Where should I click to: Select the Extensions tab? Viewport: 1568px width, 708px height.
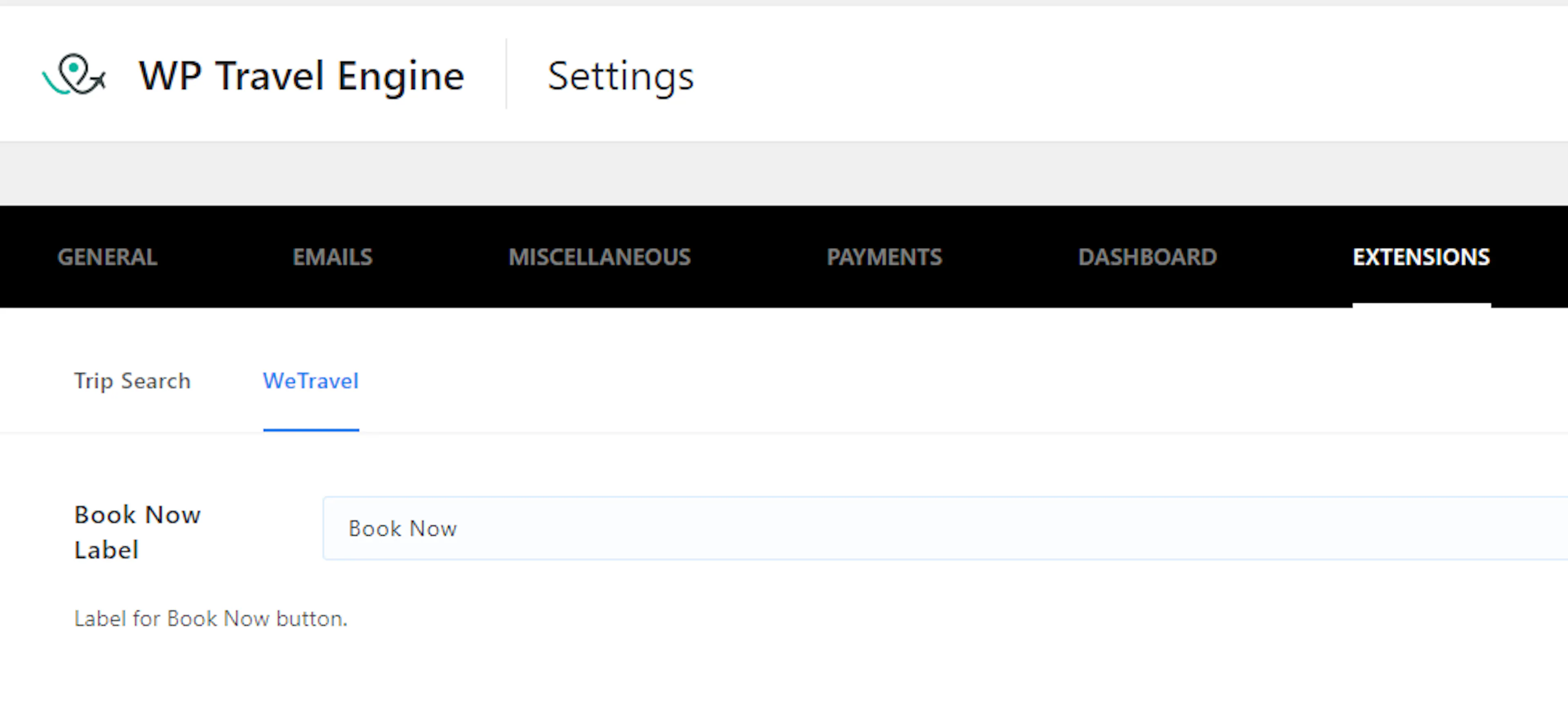click(1421, 257)
